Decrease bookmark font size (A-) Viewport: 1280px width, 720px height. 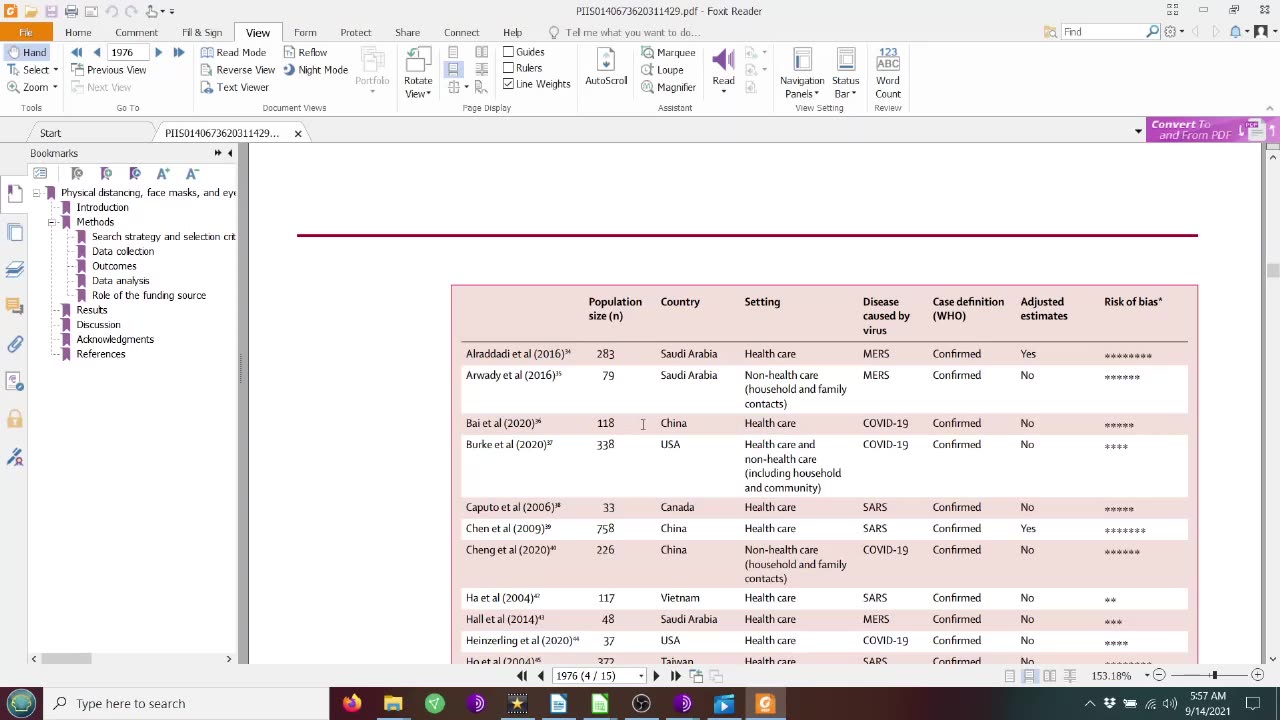pyautogui.click(x=192, y=173)
